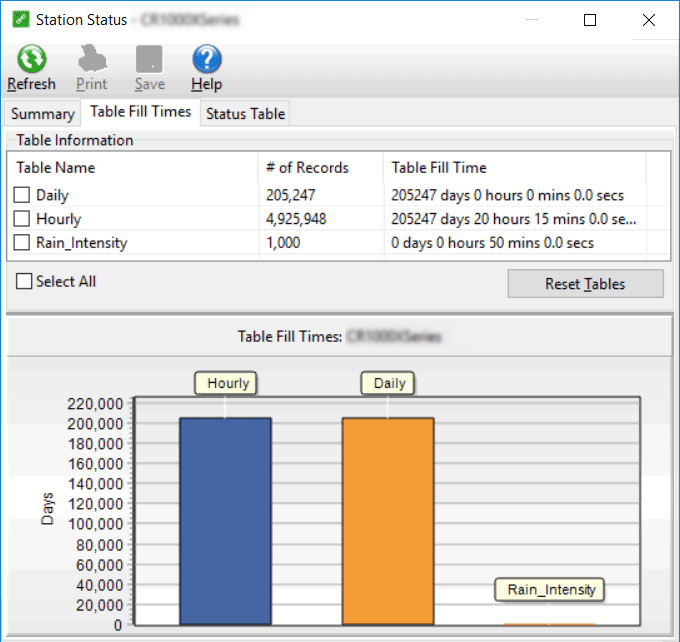The image size is (680, 642).
Task: Click the Days axis label
Action: [47, 509]
